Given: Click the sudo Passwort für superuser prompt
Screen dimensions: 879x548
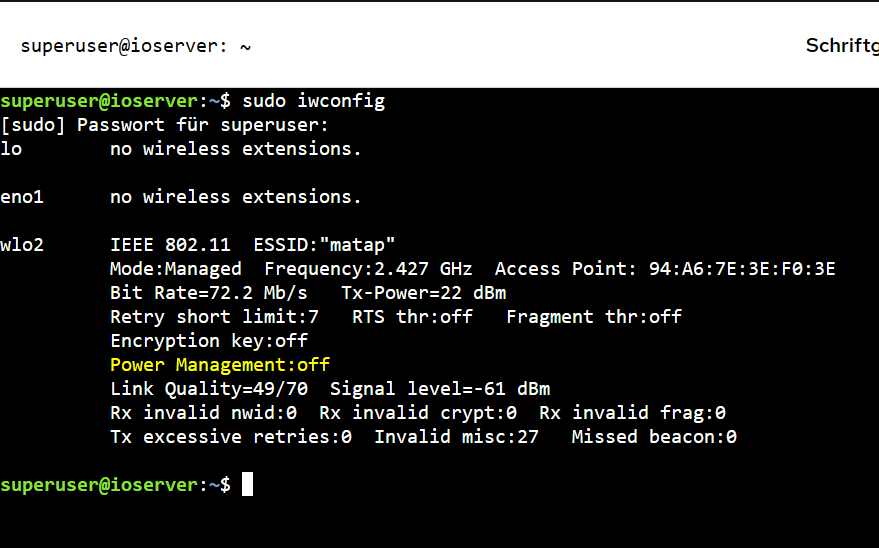Looking at the screenshot, I should click(x=164, y=125).
